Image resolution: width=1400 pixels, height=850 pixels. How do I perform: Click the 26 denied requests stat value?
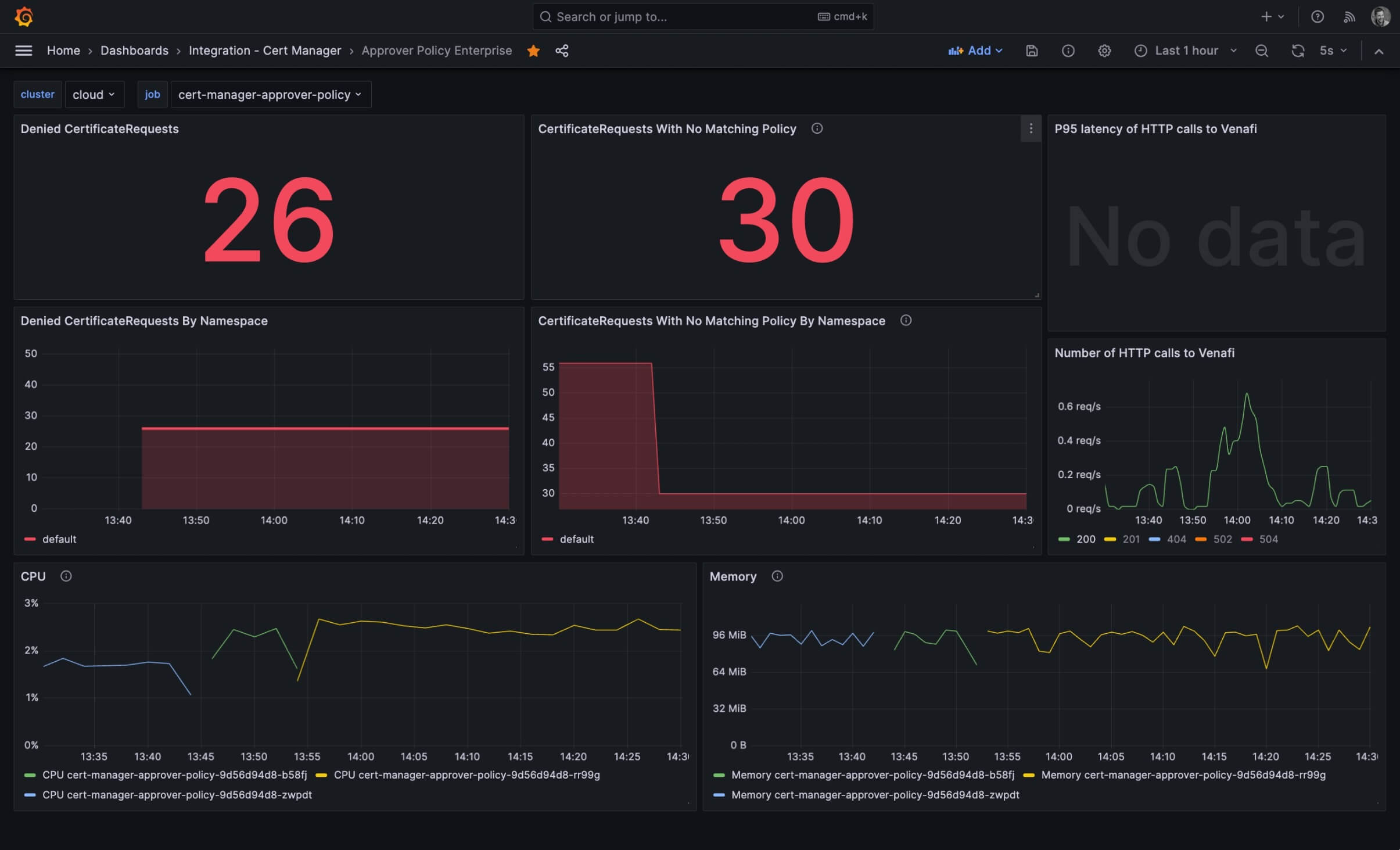click(269, 219)
